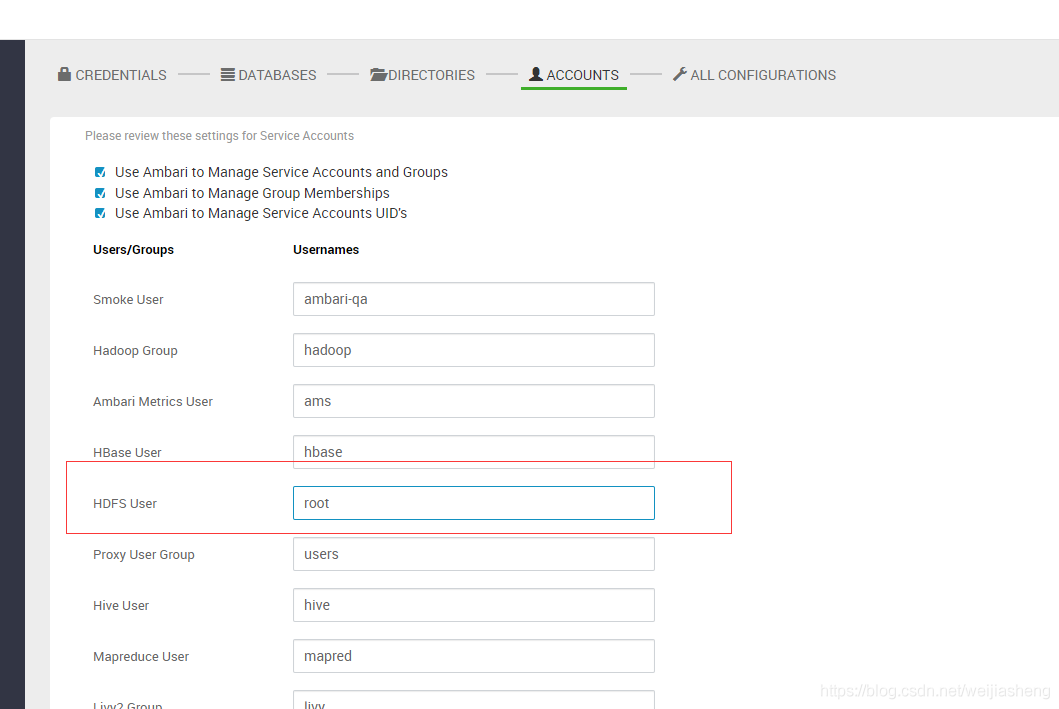Screen dimensions: 1059x709
Task: Switch to the Databases tab
Action: click(277, 75)
